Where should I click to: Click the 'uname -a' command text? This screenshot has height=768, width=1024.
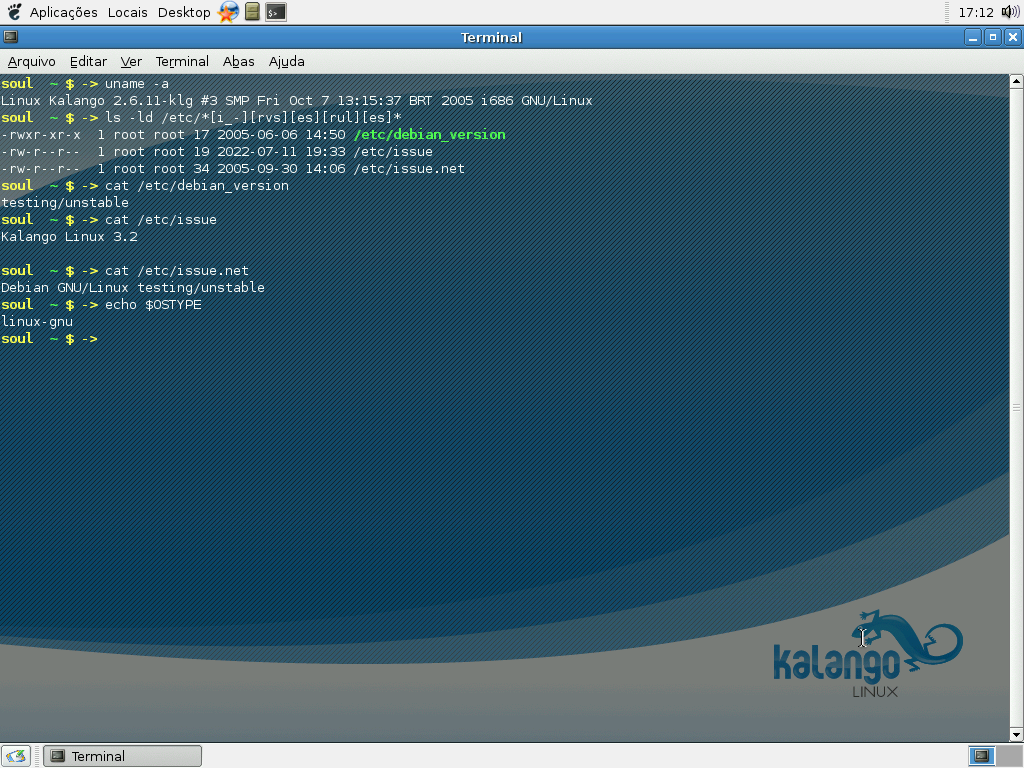(137, 84)
